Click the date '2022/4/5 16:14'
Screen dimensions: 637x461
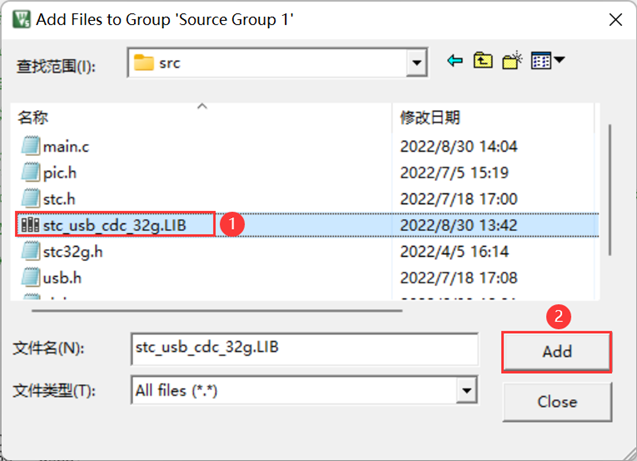[x=454, y=251]
